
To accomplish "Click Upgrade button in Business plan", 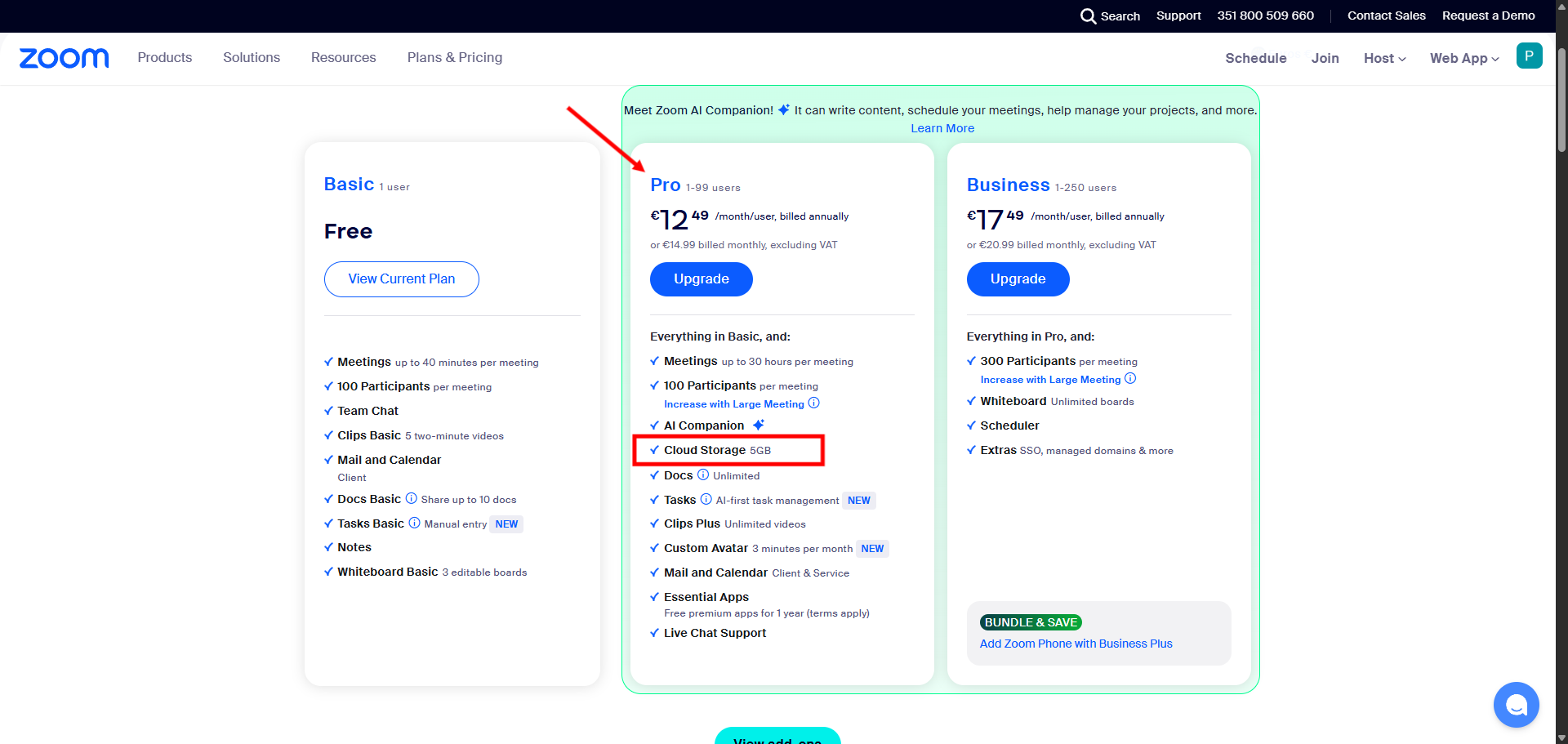I will point(1018,279).
